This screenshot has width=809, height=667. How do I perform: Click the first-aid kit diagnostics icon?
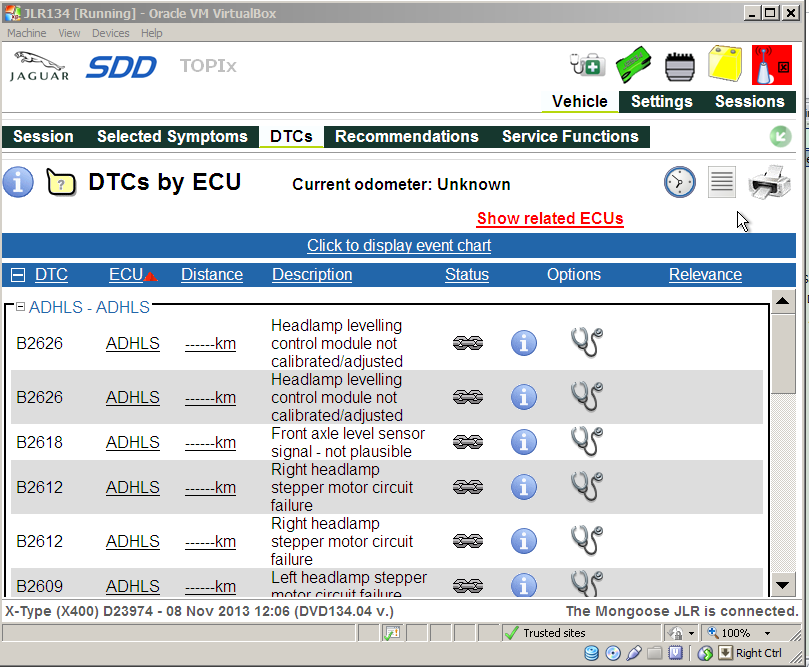point(586,66)
